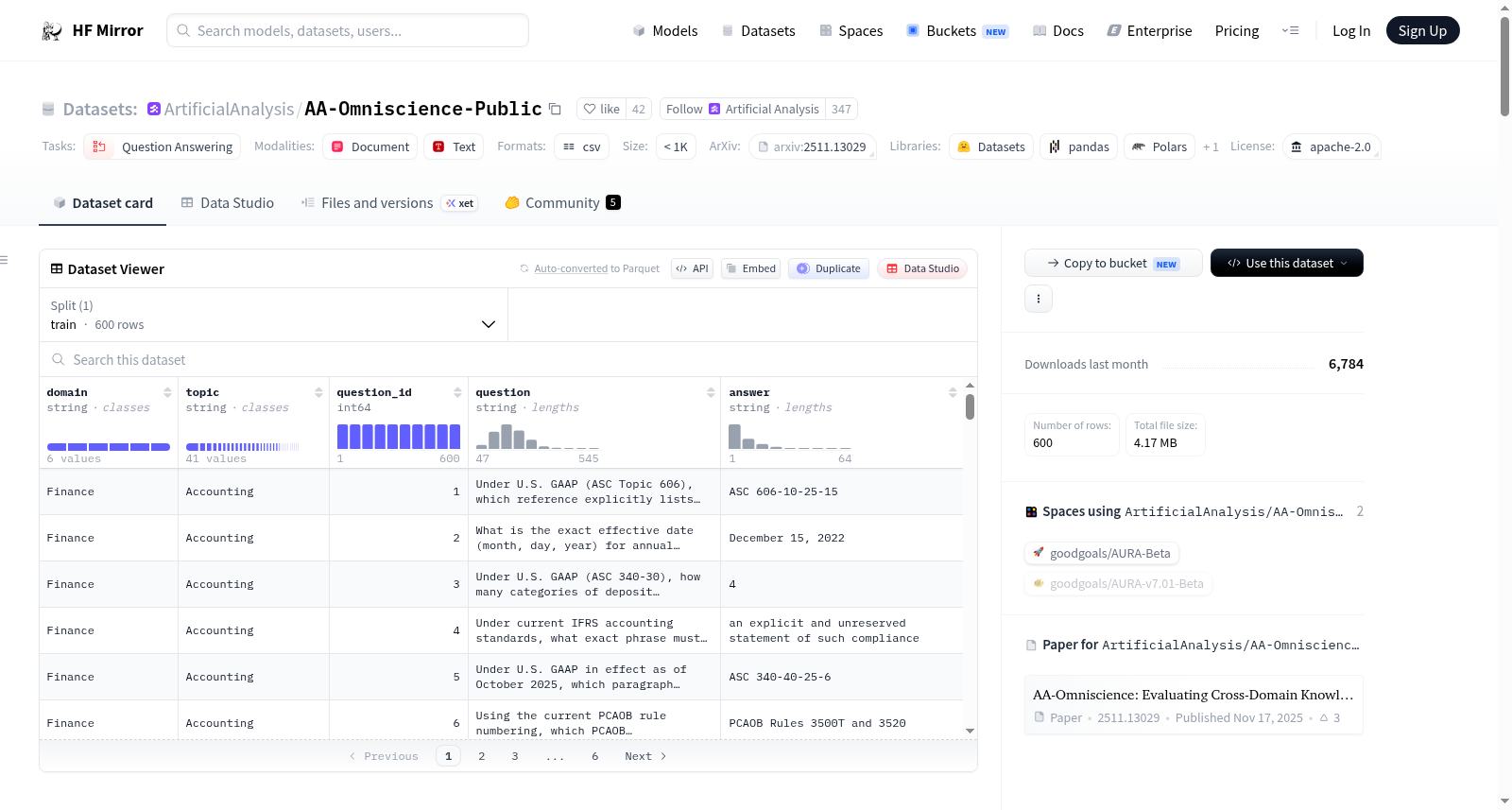Open Spaces in the top navigation
This screenshot has height=810, width=1512.
pyautogui.click(x=851, y=30)
